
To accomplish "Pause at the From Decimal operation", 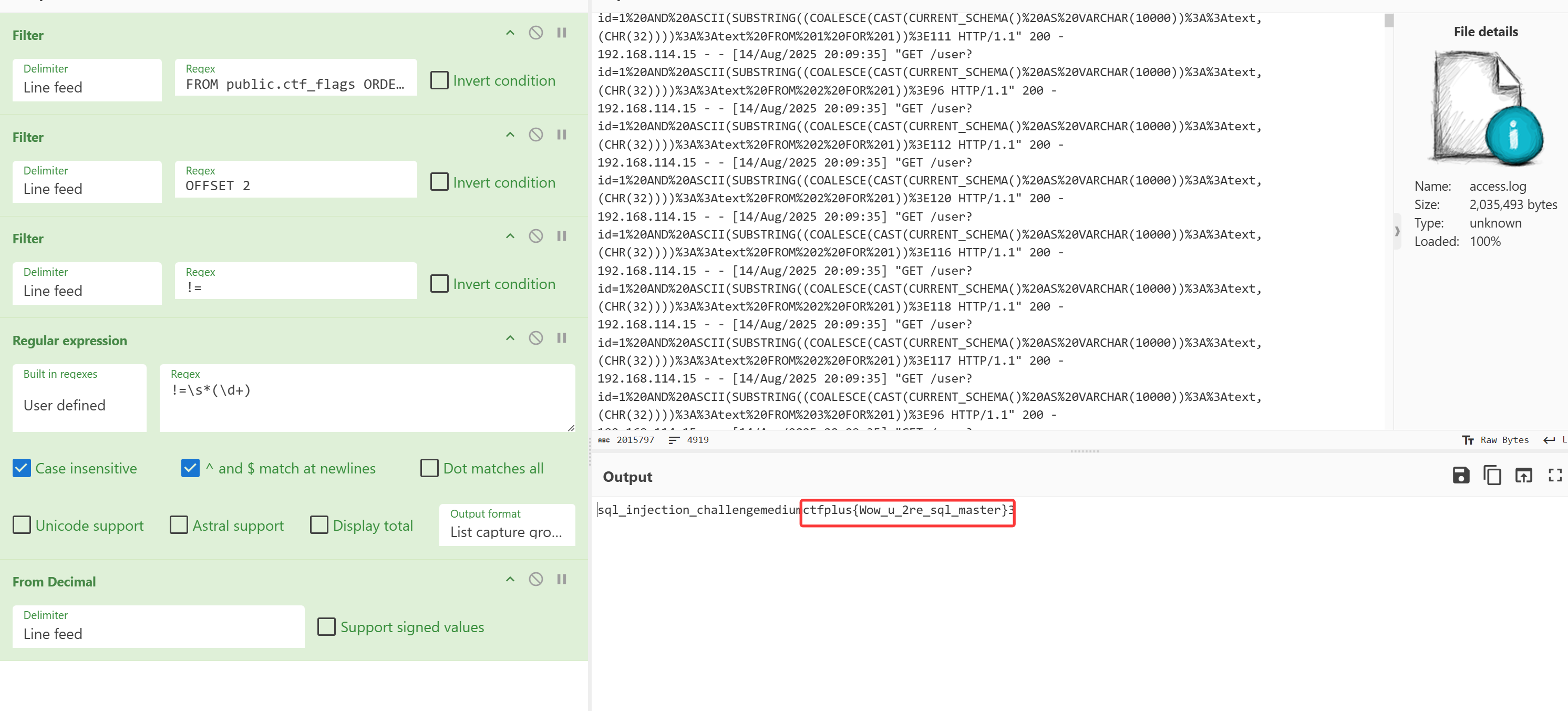I will tap(561, 579).
